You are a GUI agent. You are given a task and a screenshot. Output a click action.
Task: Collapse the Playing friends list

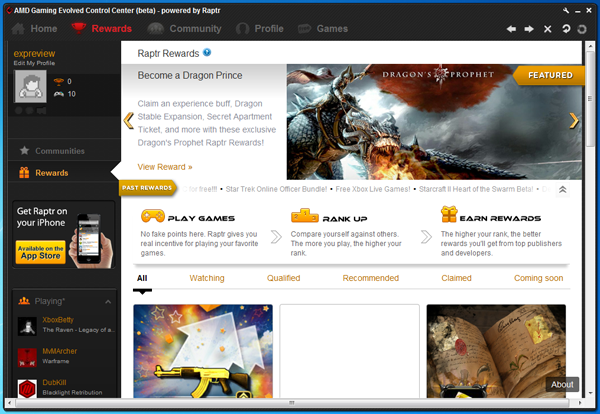click(x=108, y=301)
